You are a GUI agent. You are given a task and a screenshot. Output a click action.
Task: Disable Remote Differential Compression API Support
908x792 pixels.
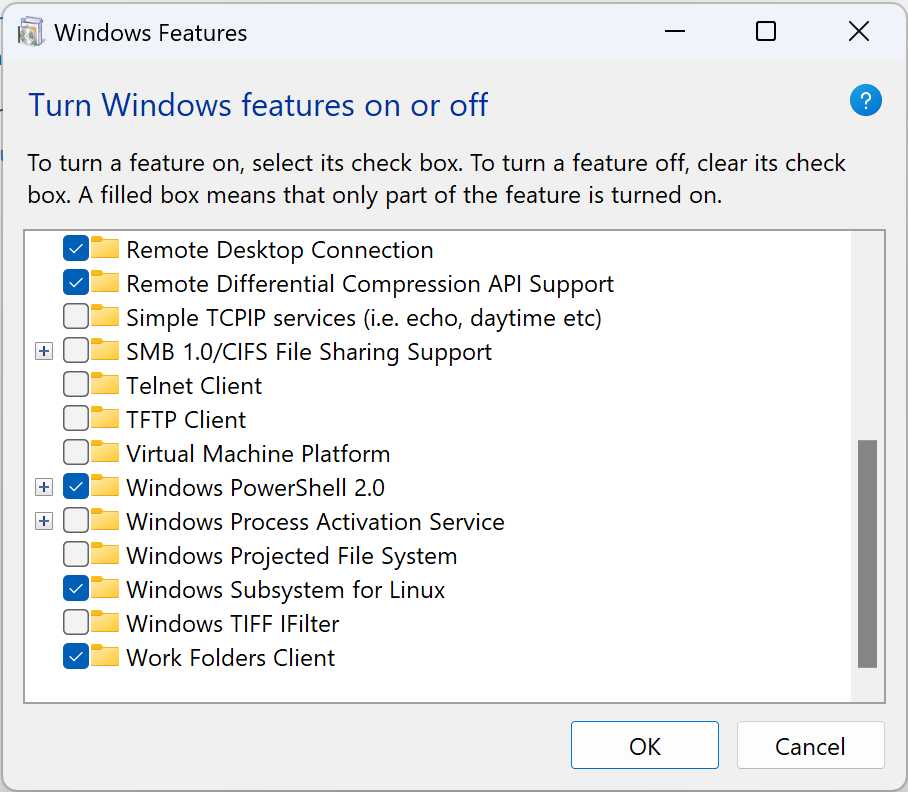click(74, 283)
